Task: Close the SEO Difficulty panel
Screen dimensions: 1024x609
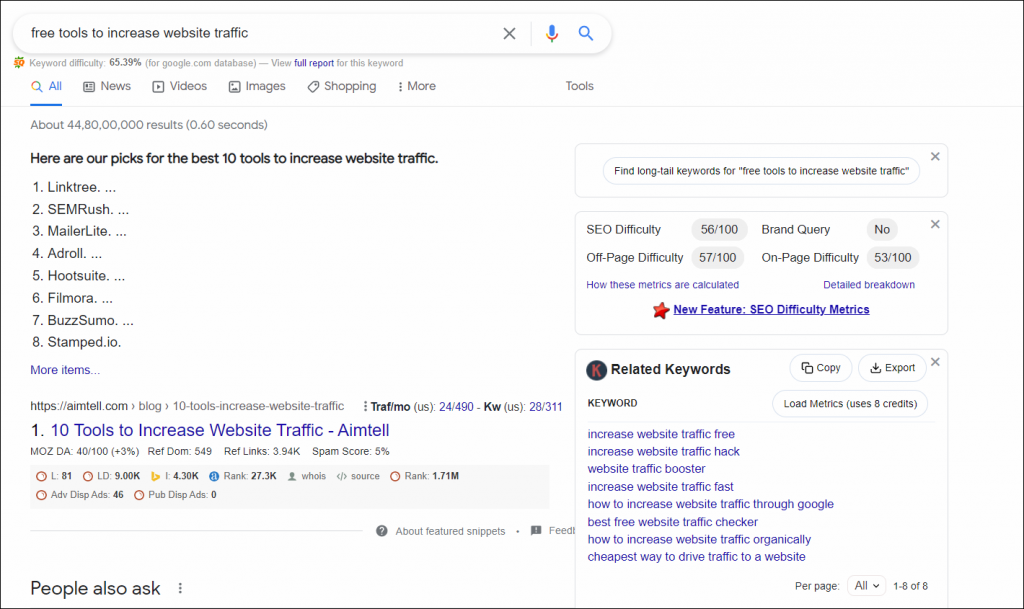Action: [x=935, y=224]
